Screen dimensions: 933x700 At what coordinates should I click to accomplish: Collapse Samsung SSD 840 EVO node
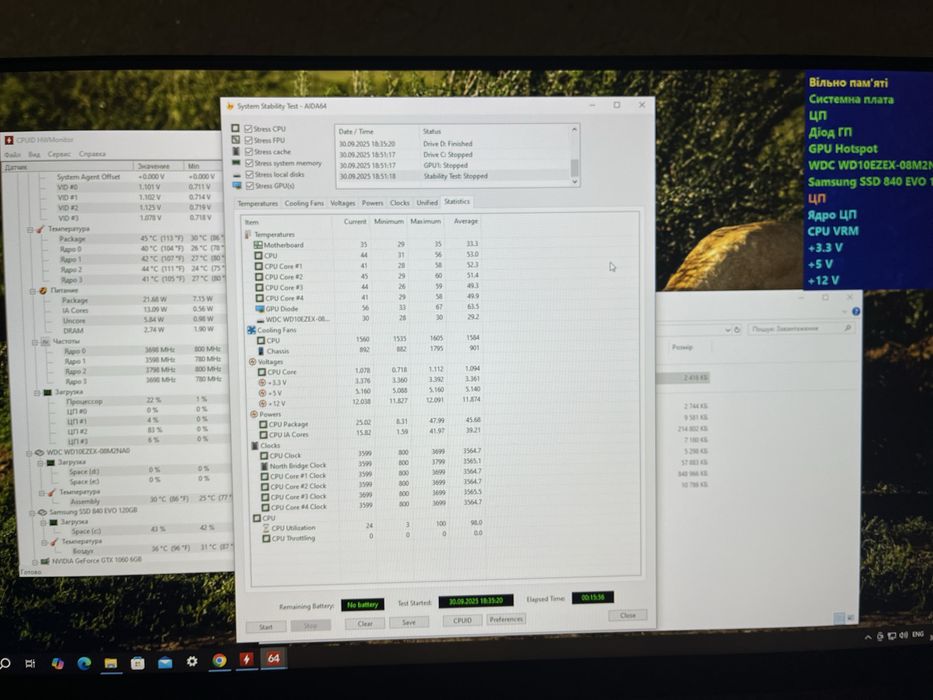32,512
